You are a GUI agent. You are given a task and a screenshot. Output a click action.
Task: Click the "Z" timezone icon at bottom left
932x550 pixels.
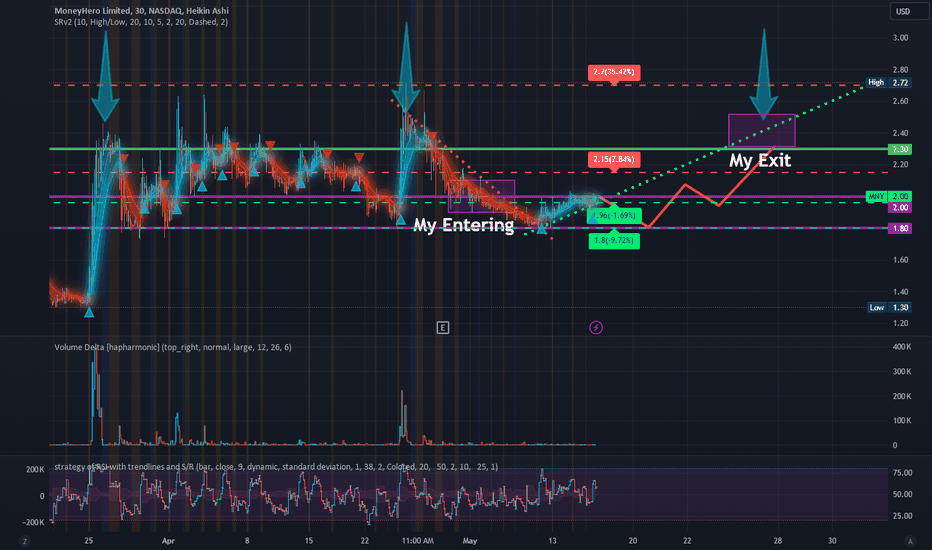pos(24,541)
